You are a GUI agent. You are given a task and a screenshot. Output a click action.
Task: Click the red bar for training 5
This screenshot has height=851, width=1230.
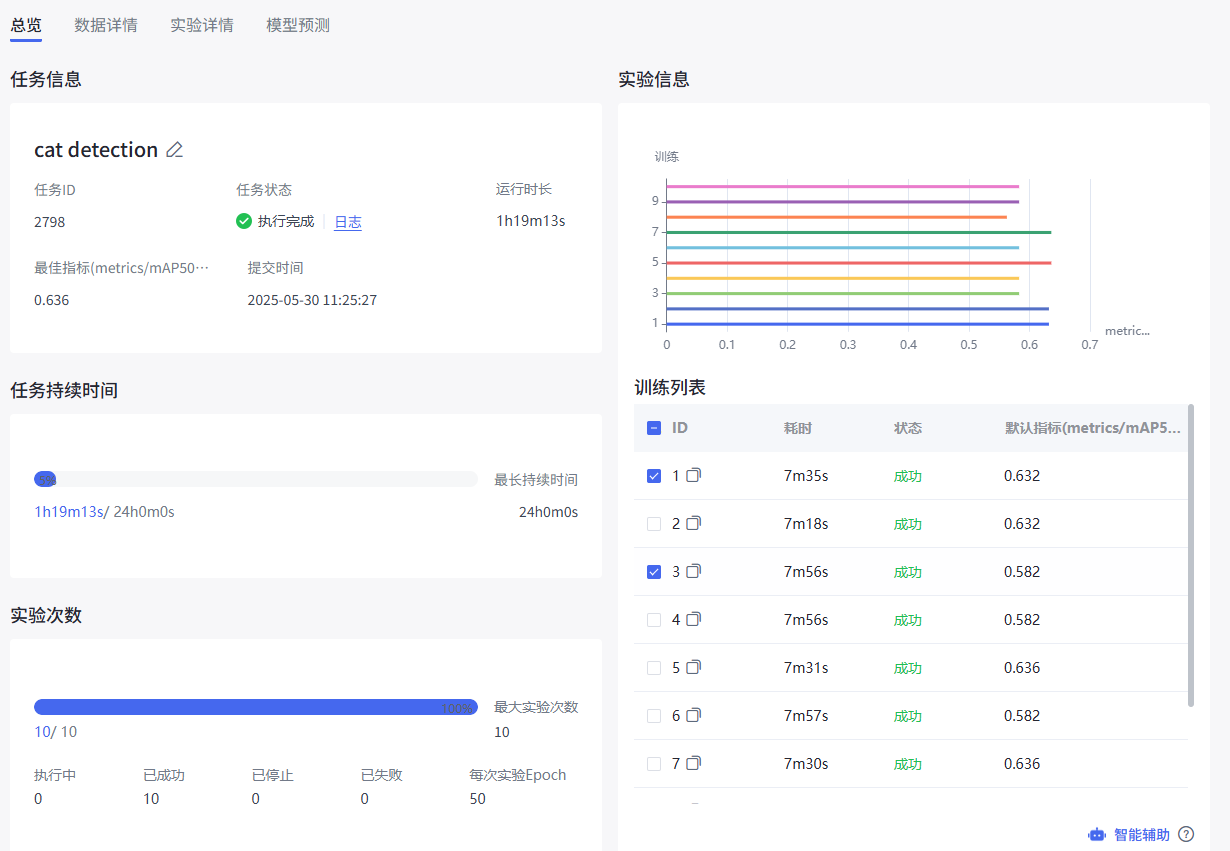859,263
